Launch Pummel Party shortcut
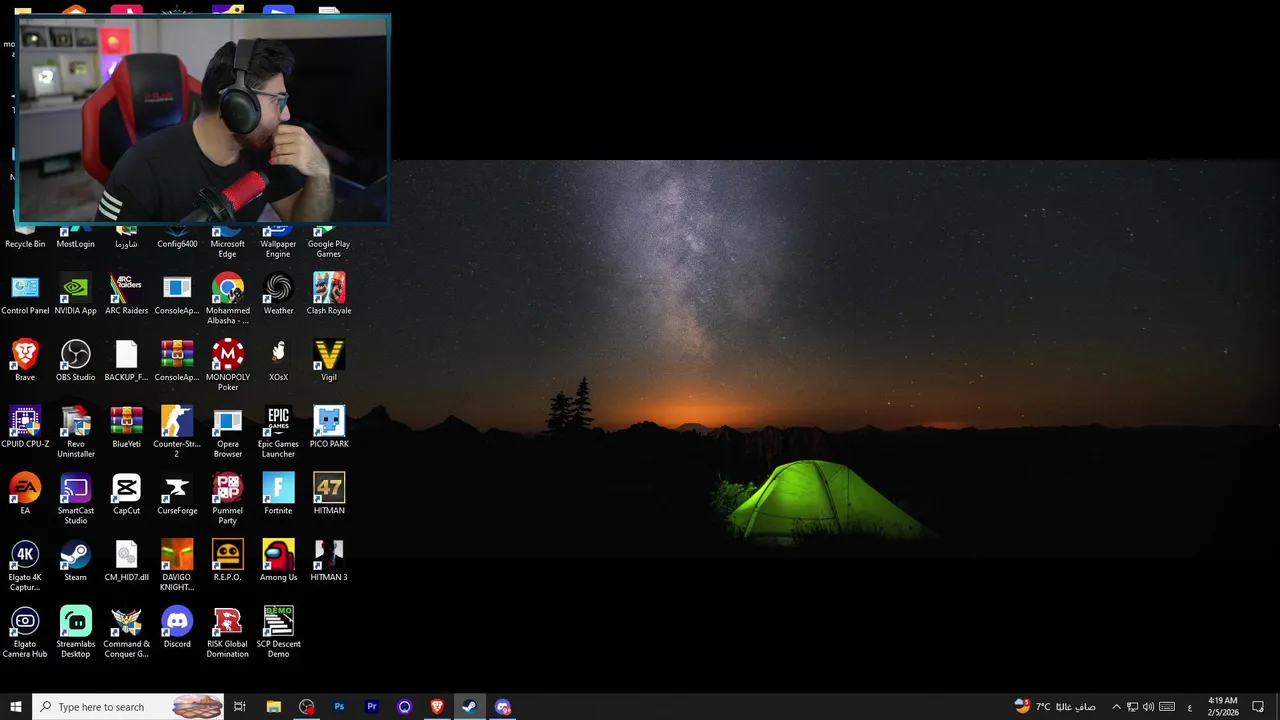The width and height of the screenshot is (1280, 720). 228,499
